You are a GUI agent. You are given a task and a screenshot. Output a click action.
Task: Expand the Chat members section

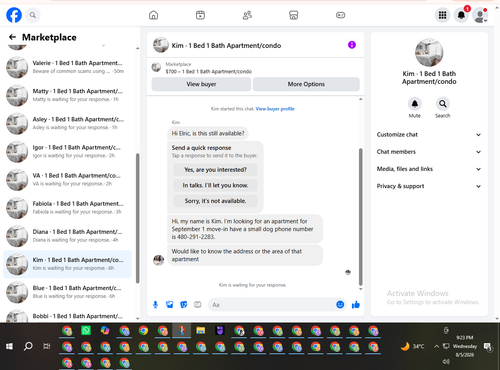(x=429, y=152)
